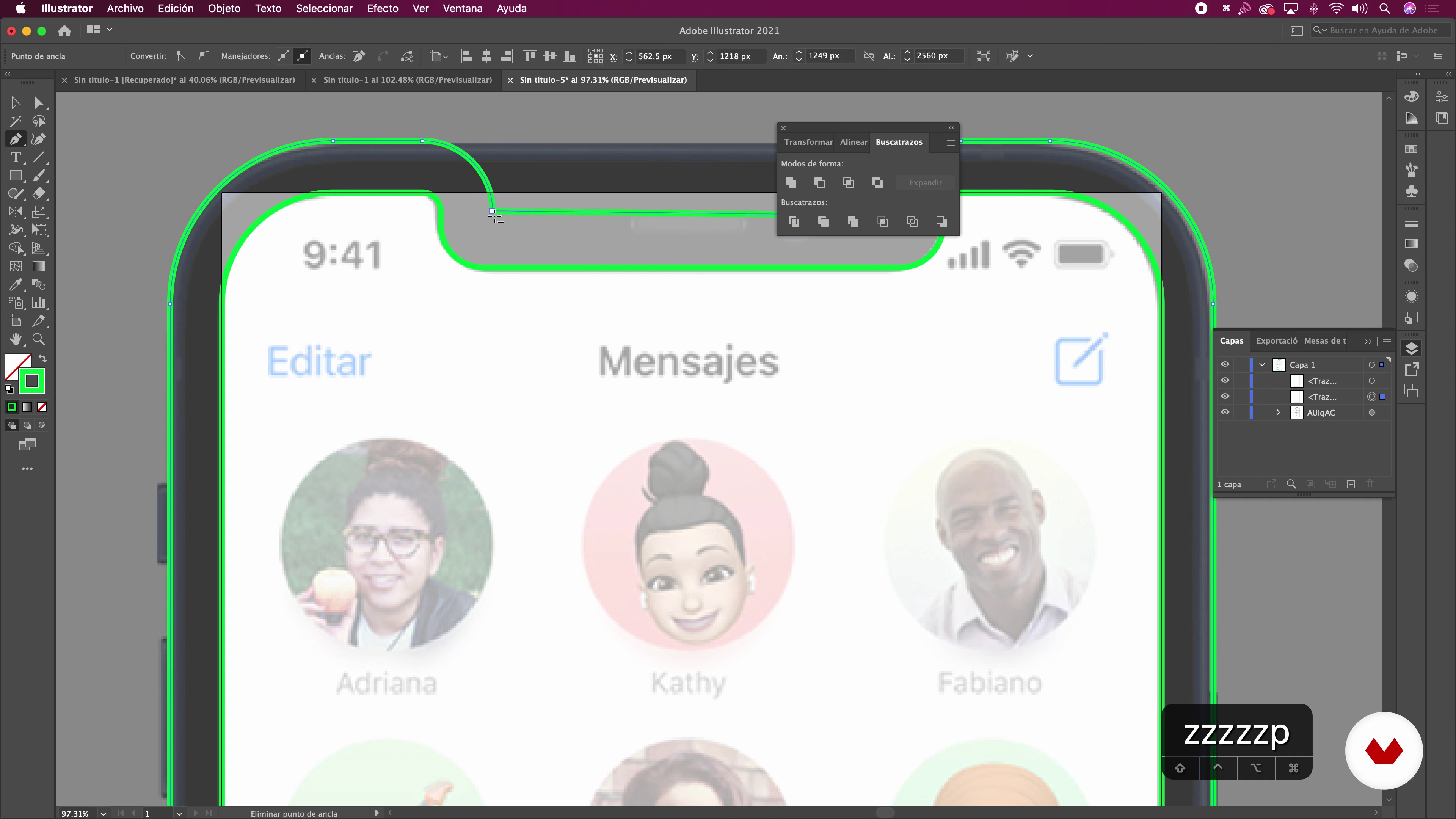Collapse the Capa 1 layer tree
Screen dimensions: 1456x819
1262,364
